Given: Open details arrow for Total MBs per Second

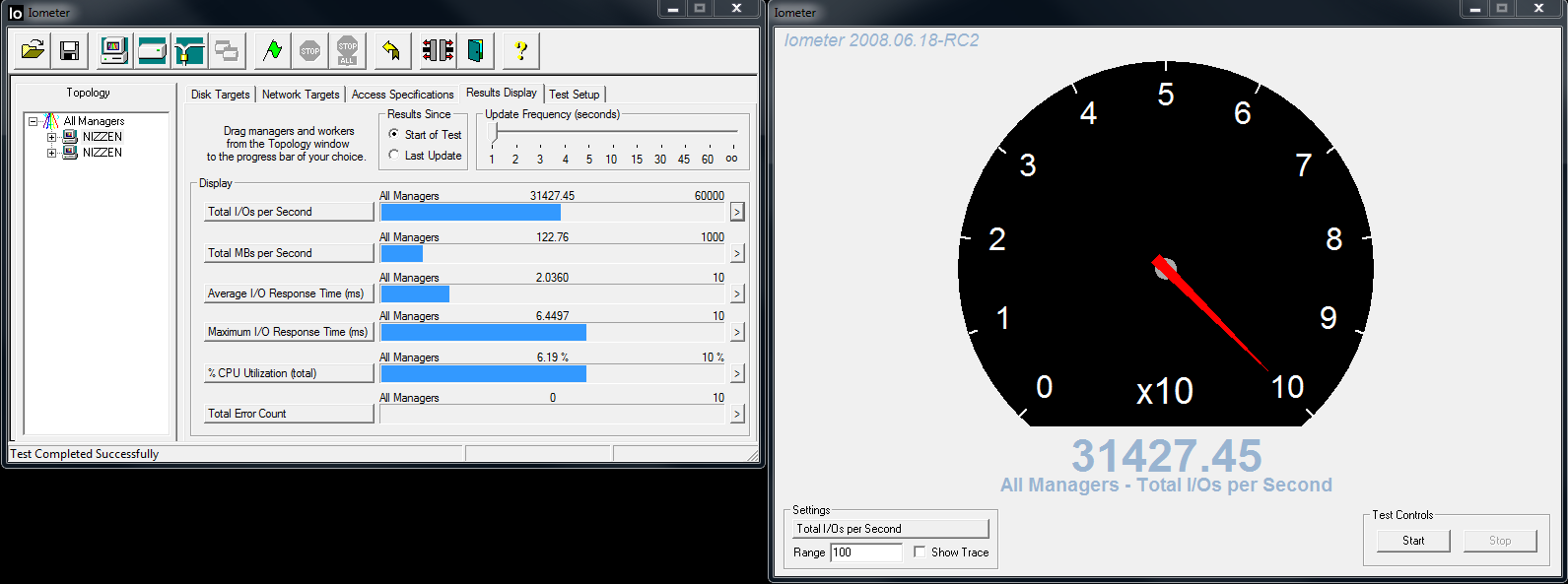Looking at the screenshot, I should [x=737, y=253].
